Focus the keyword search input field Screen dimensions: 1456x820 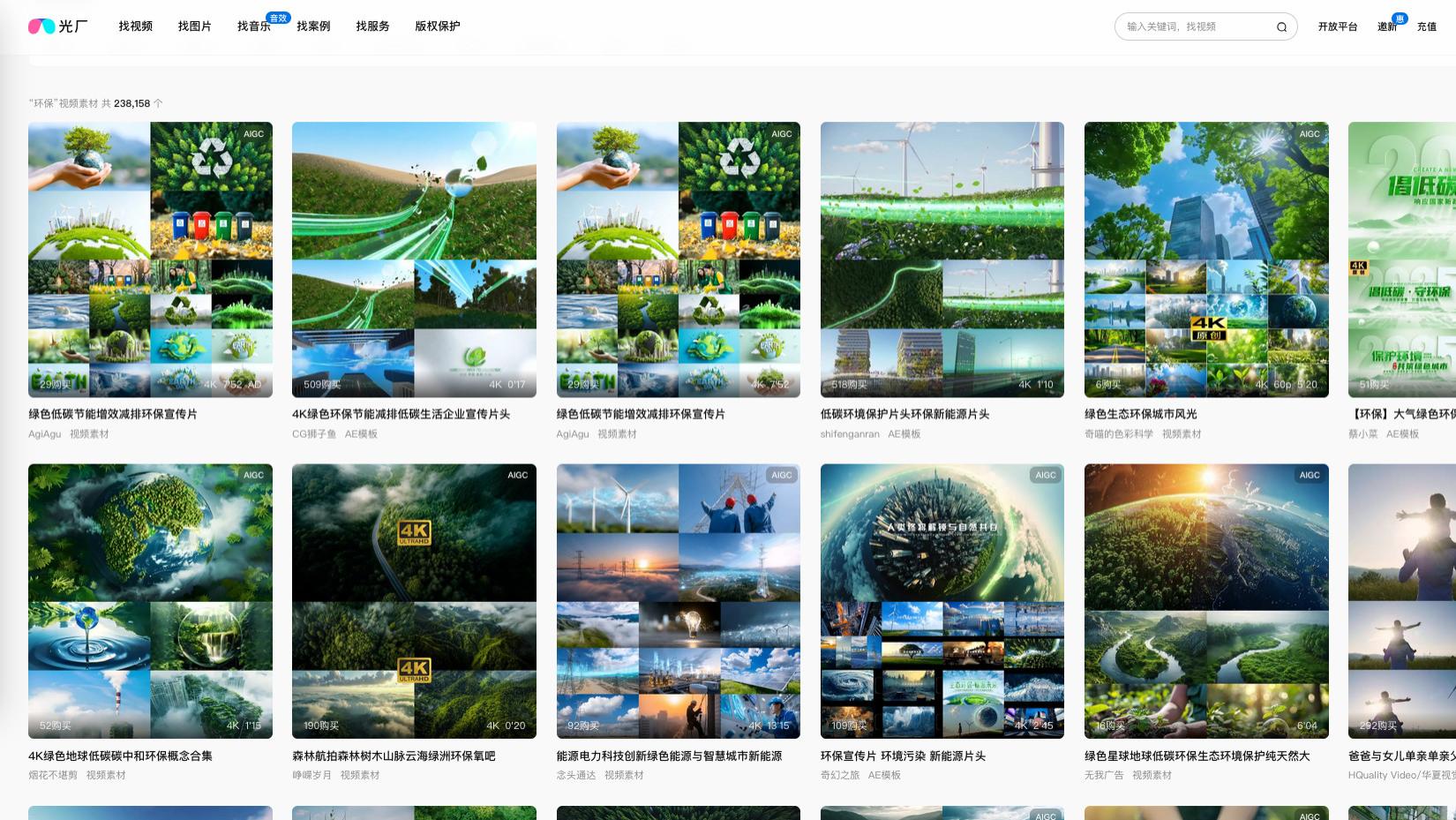pyautogui.click(x=1196, y=26)
